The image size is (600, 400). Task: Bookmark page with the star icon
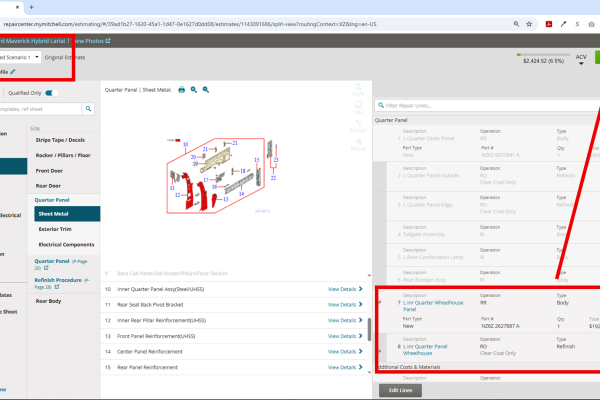[529, 24]
